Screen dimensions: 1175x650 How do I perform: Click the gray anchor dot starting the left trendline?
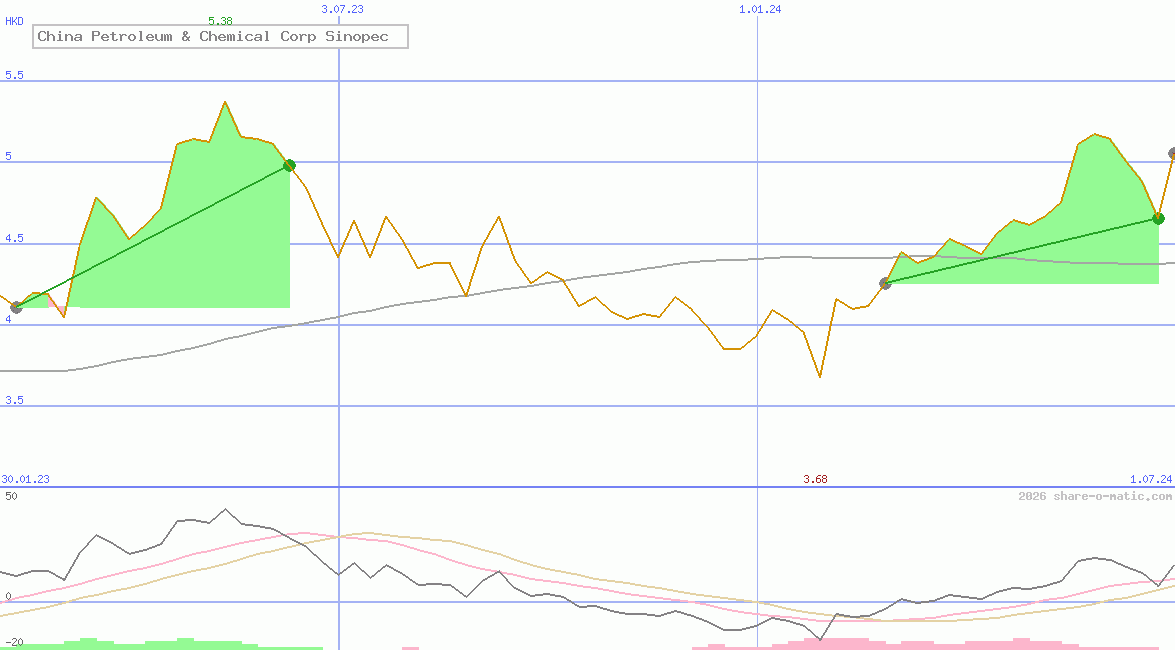pos(14,305)
